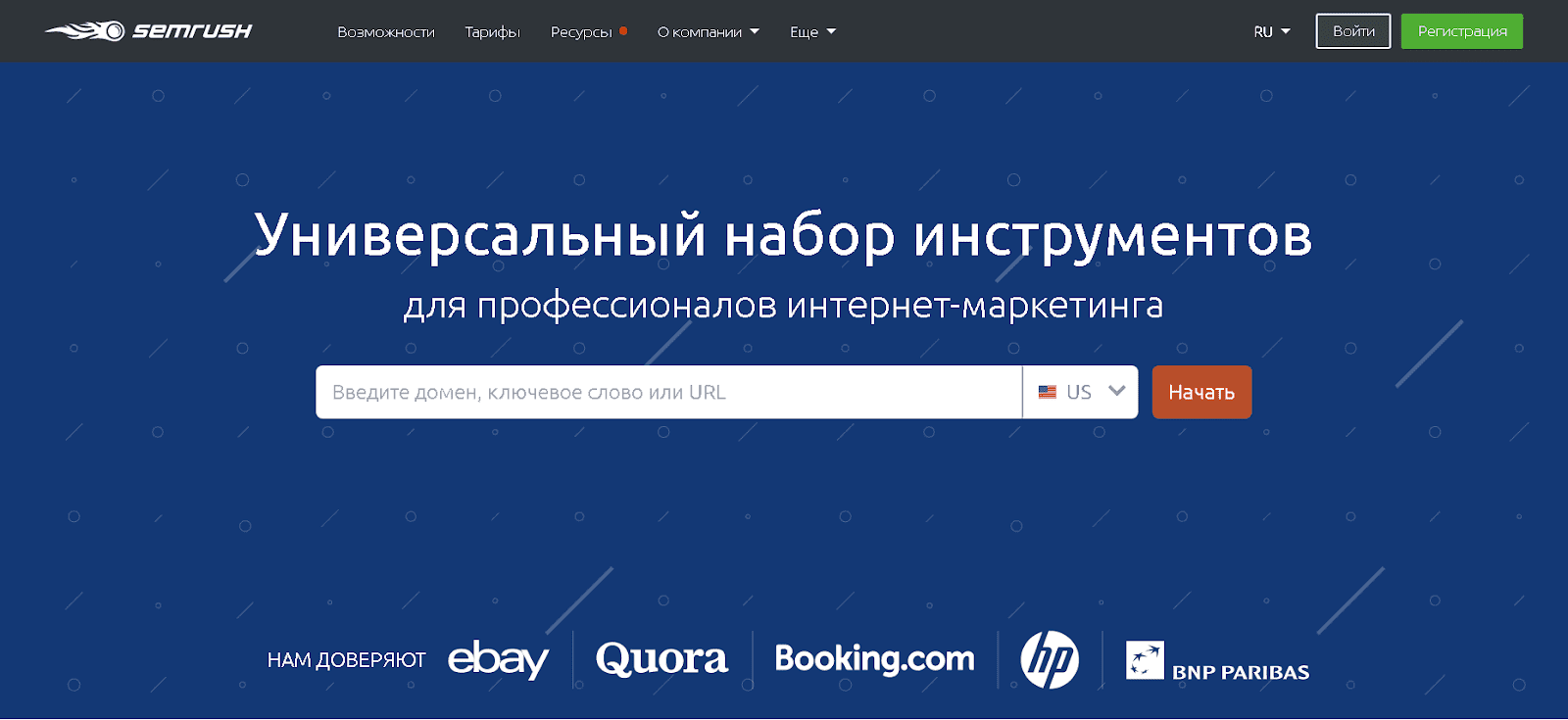Open the RU language selector
This screenshot has width=1568, height=720.
click(x=1272, y=32)
